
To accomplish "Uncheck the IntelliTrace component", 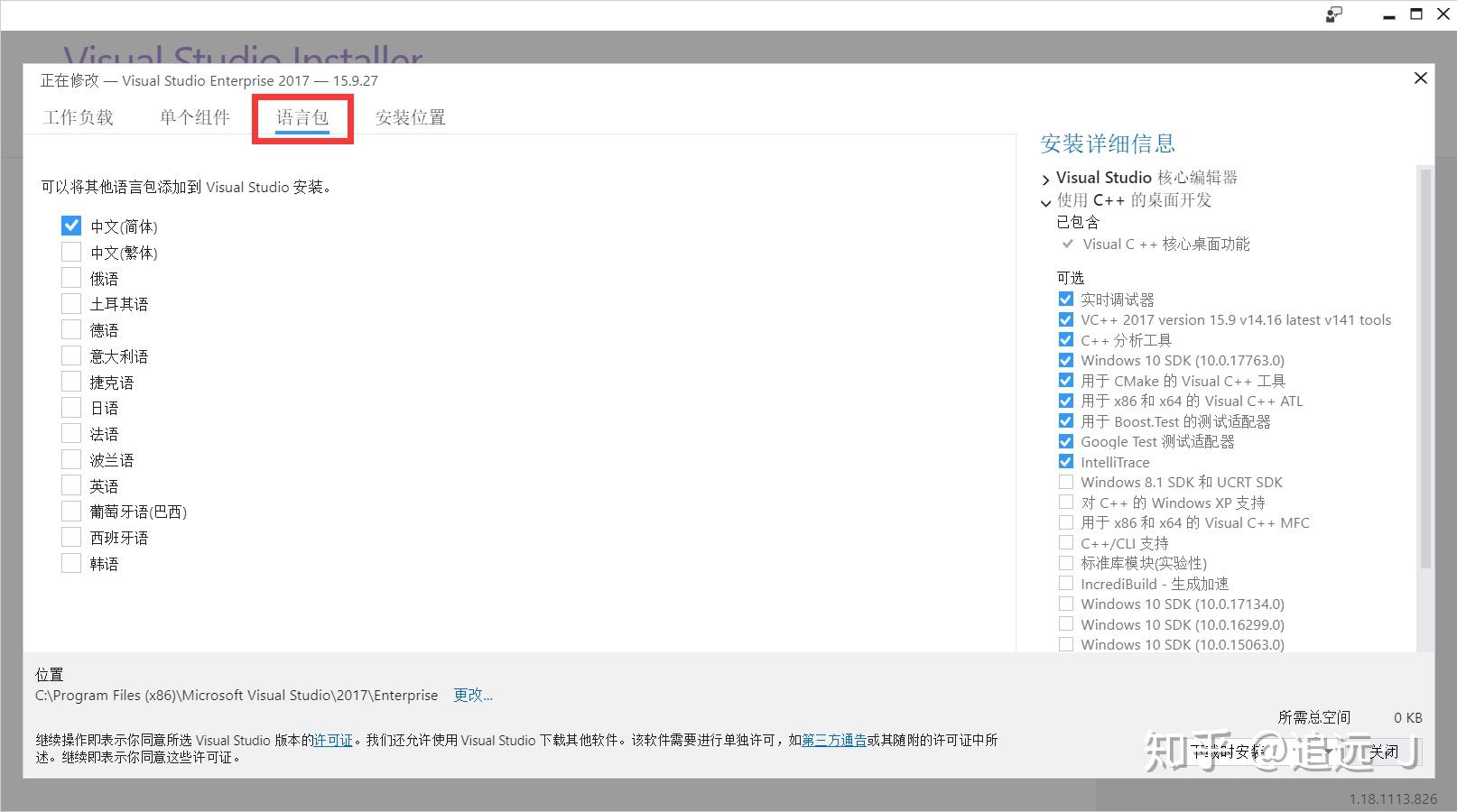I will pos(1066,462).
